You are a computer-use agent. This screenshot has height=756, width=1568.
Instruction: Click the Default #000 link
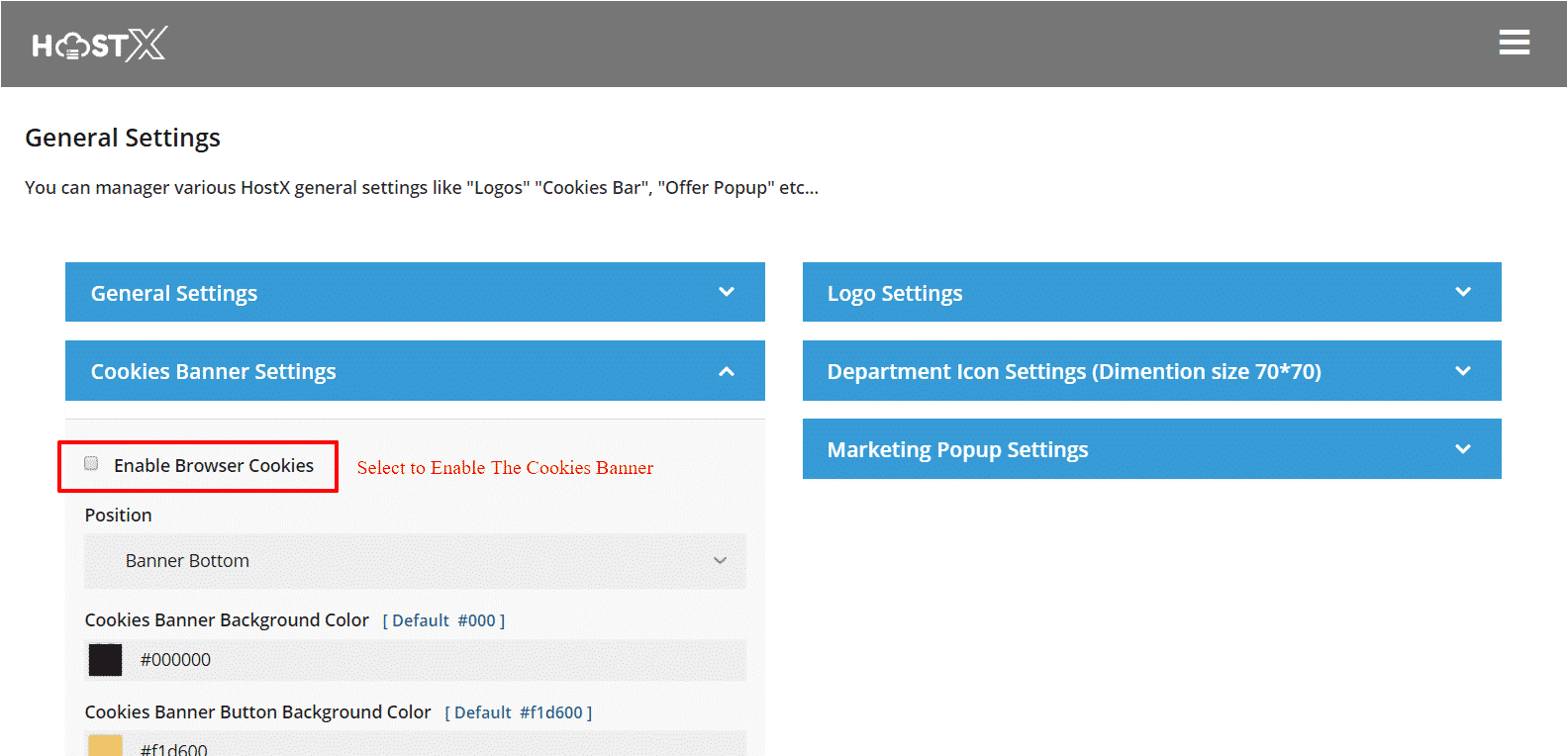(443, 620)
